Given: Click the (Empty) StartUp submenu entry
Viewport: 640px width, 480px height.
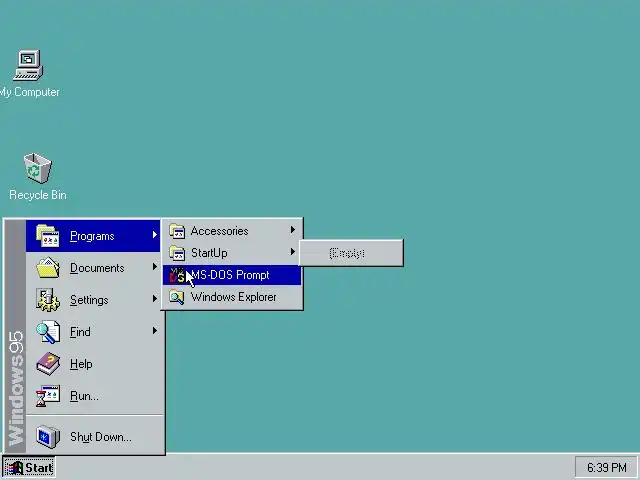Looking at the screenshot, I should (351, 253).
